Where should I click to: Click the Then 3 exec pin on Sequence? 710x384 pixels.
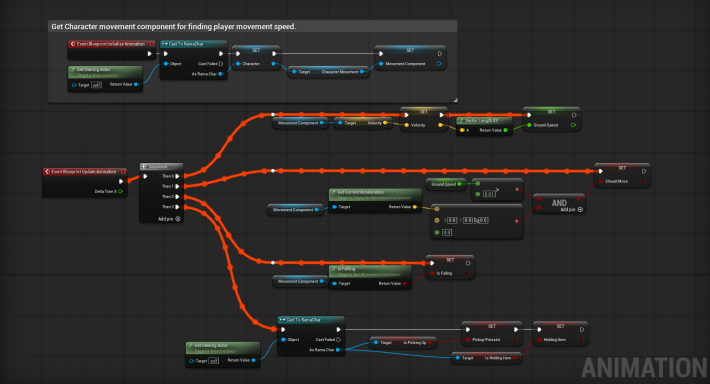pos(177,207)
